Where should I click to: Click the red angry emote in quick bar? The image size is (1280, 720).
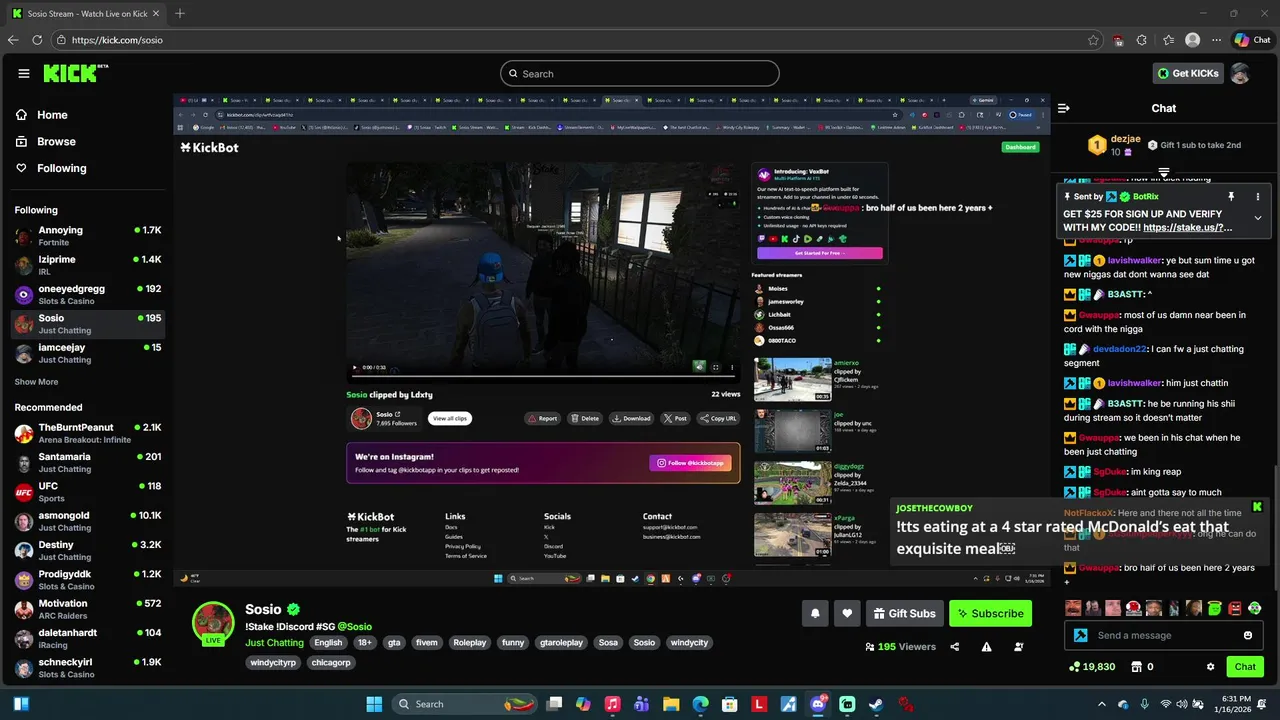click(x=1235, y=608)
